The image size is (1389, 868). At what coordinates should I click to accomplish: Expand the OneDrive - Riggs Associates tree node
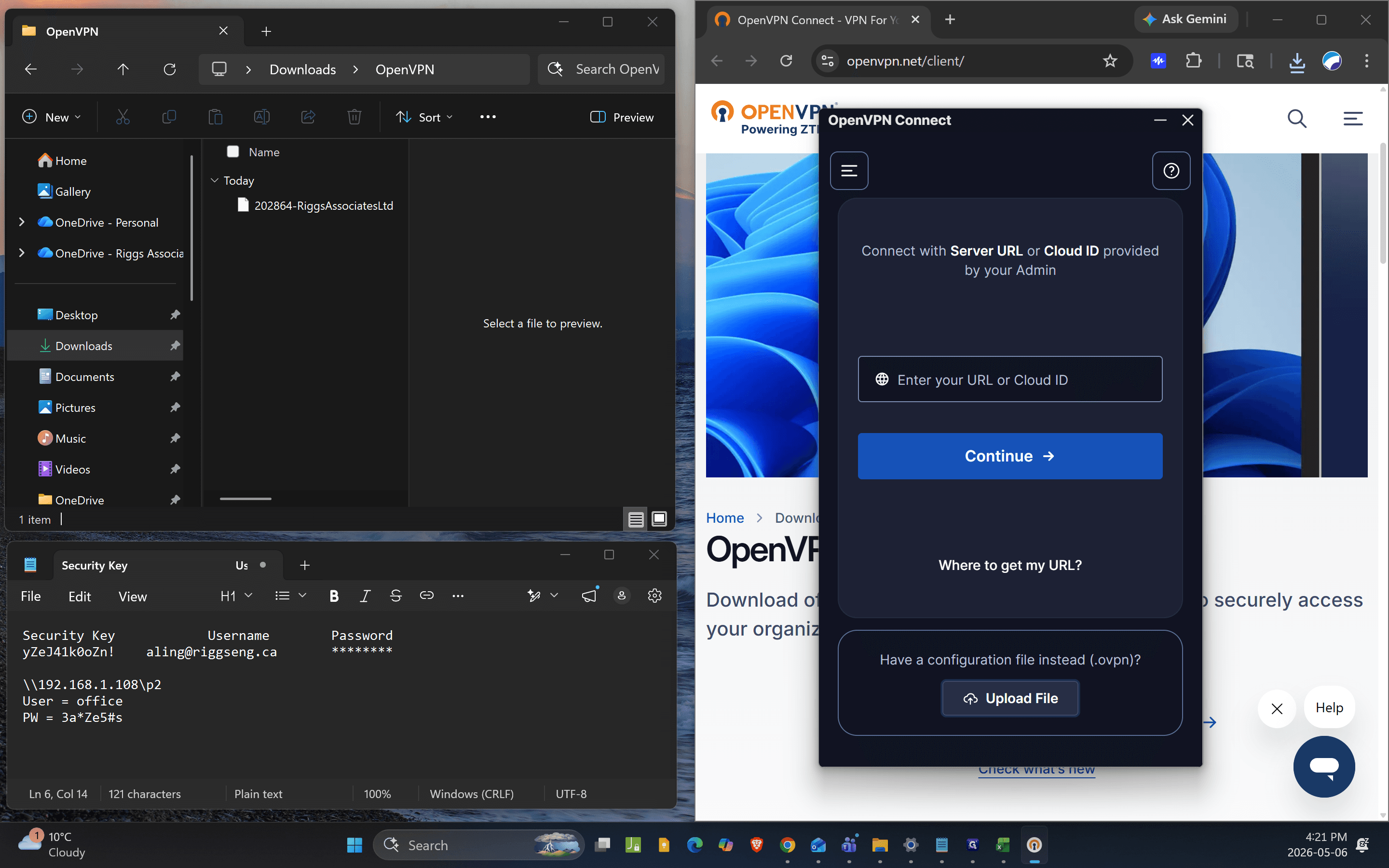(22, 253)
